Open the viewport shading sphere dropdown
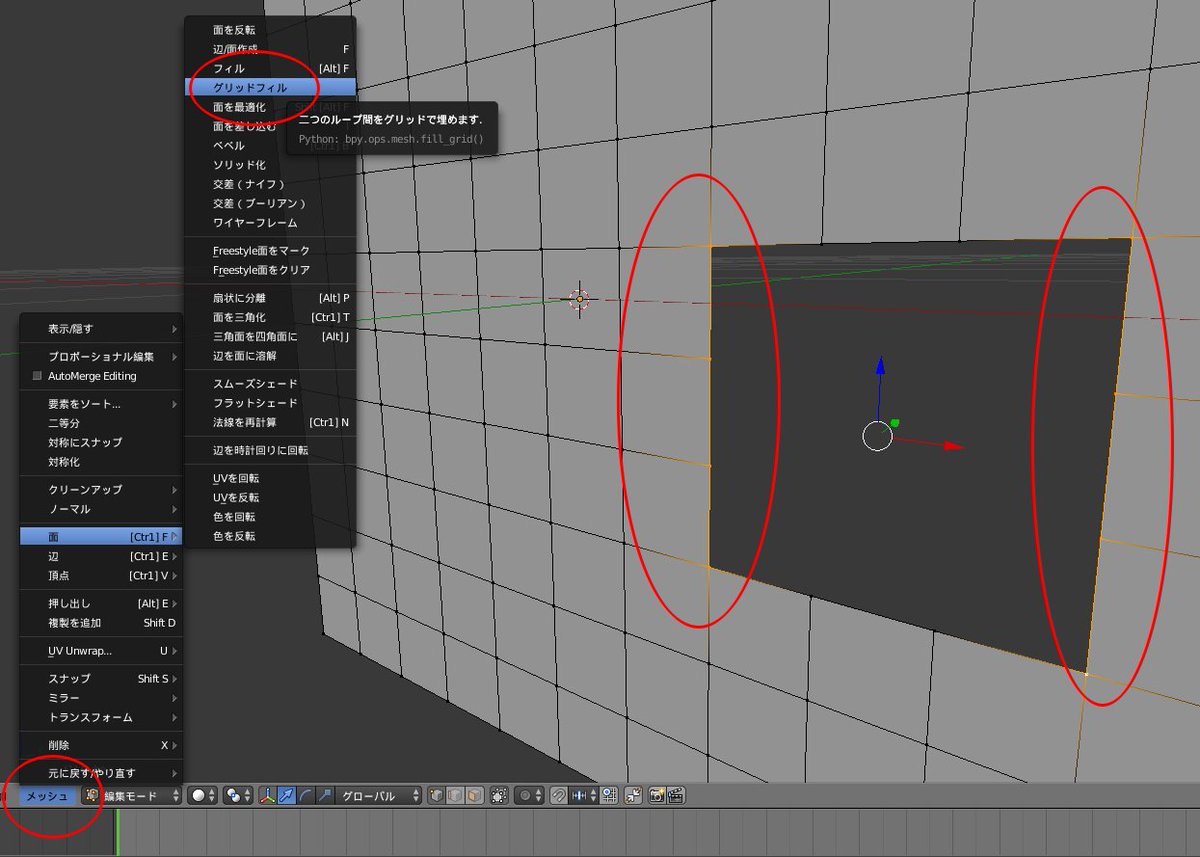This screenshot has width=1200, height=857. [x=204, y=796]
